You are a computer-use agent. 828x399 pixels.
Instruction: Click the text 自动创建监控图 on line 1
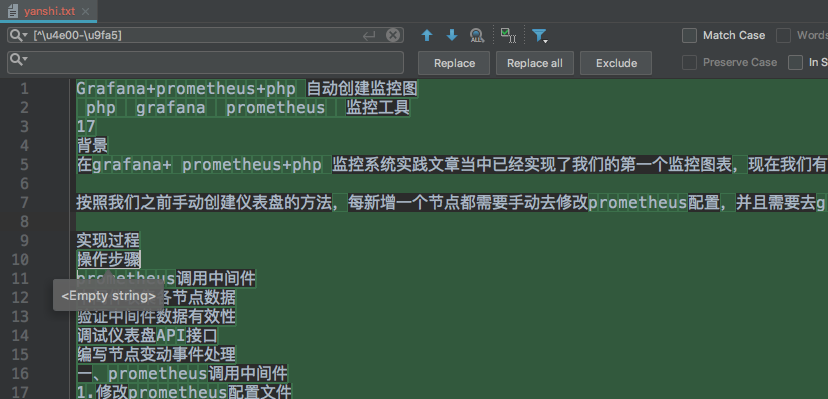click(x=362, y=89)
